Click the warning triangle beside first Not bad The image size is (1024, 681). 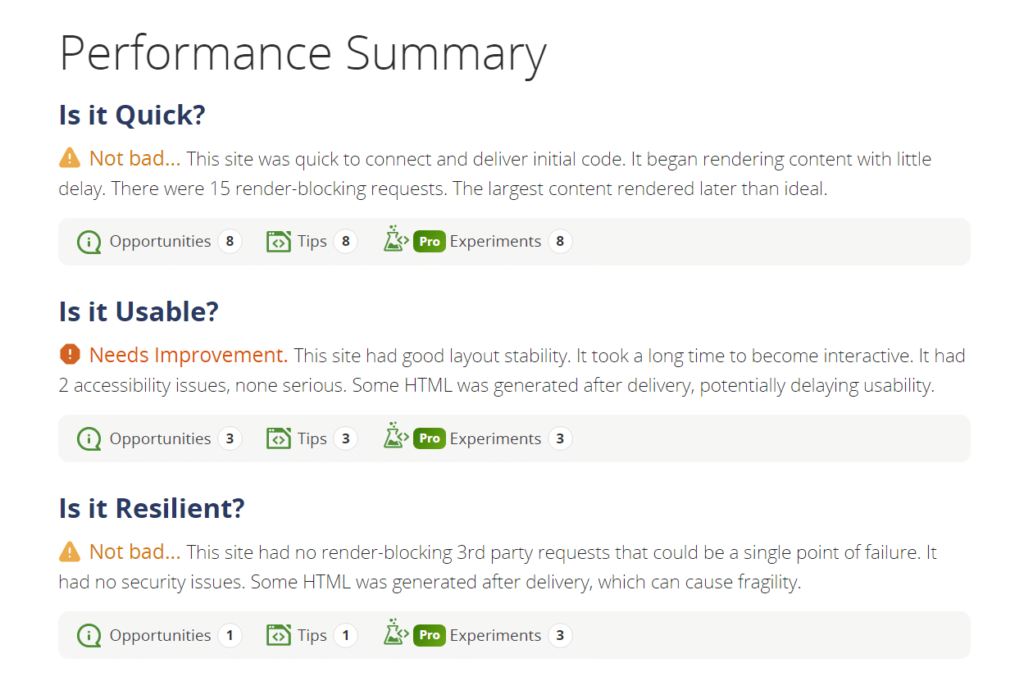[69, 158]
